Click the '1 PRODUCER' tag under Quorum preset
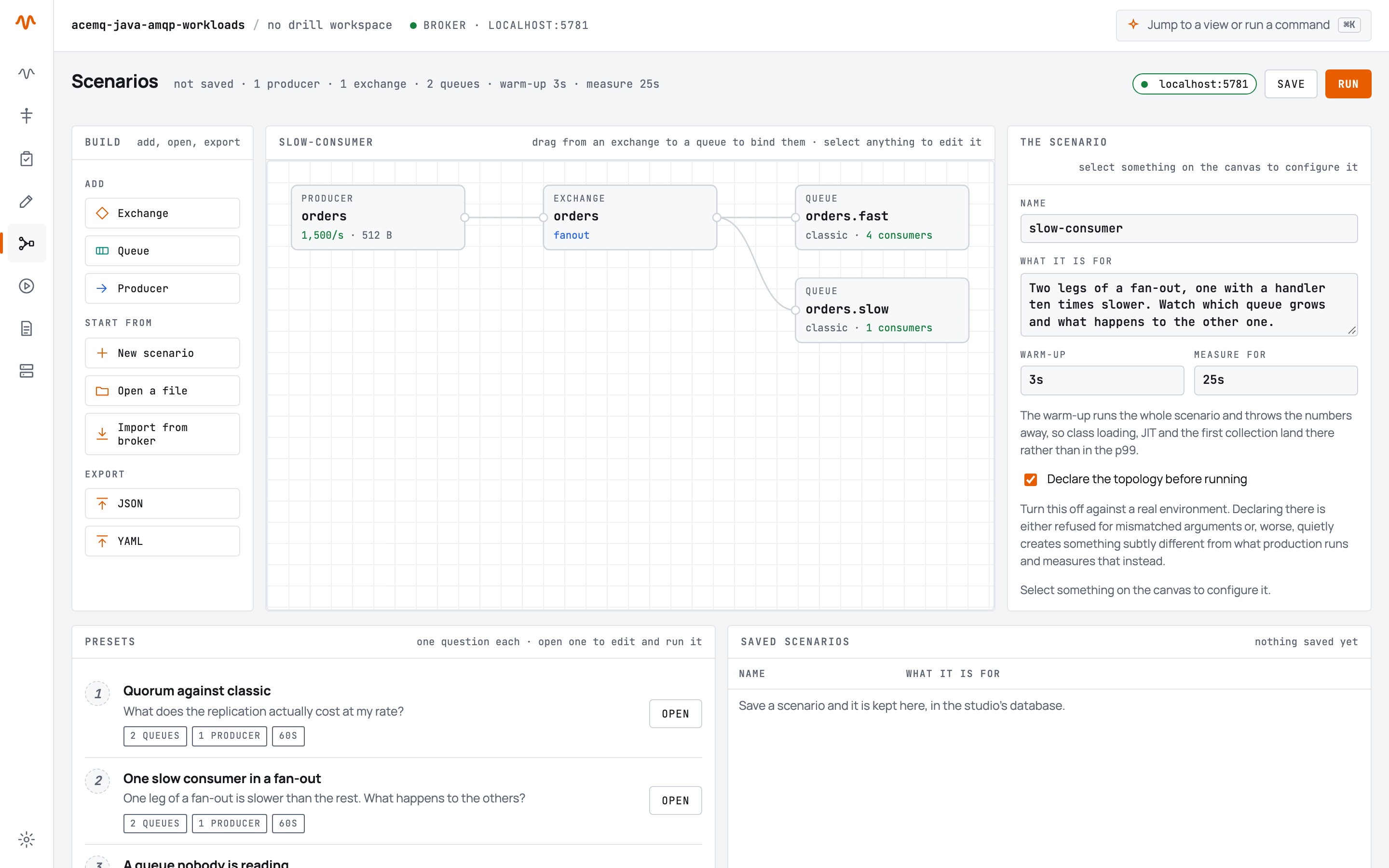Image resolution: width=1389 pixels, height=868 pixels. click(x=229, y=736)
